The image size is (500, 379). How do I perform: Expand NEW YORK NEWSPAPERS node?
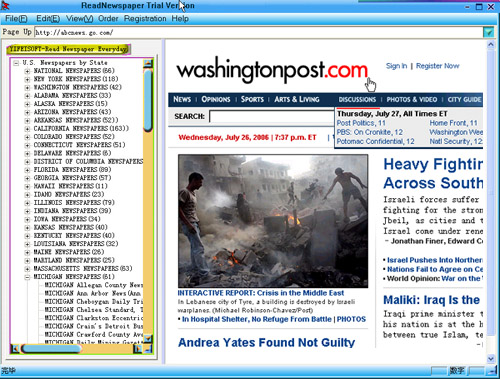coord(27,79)
